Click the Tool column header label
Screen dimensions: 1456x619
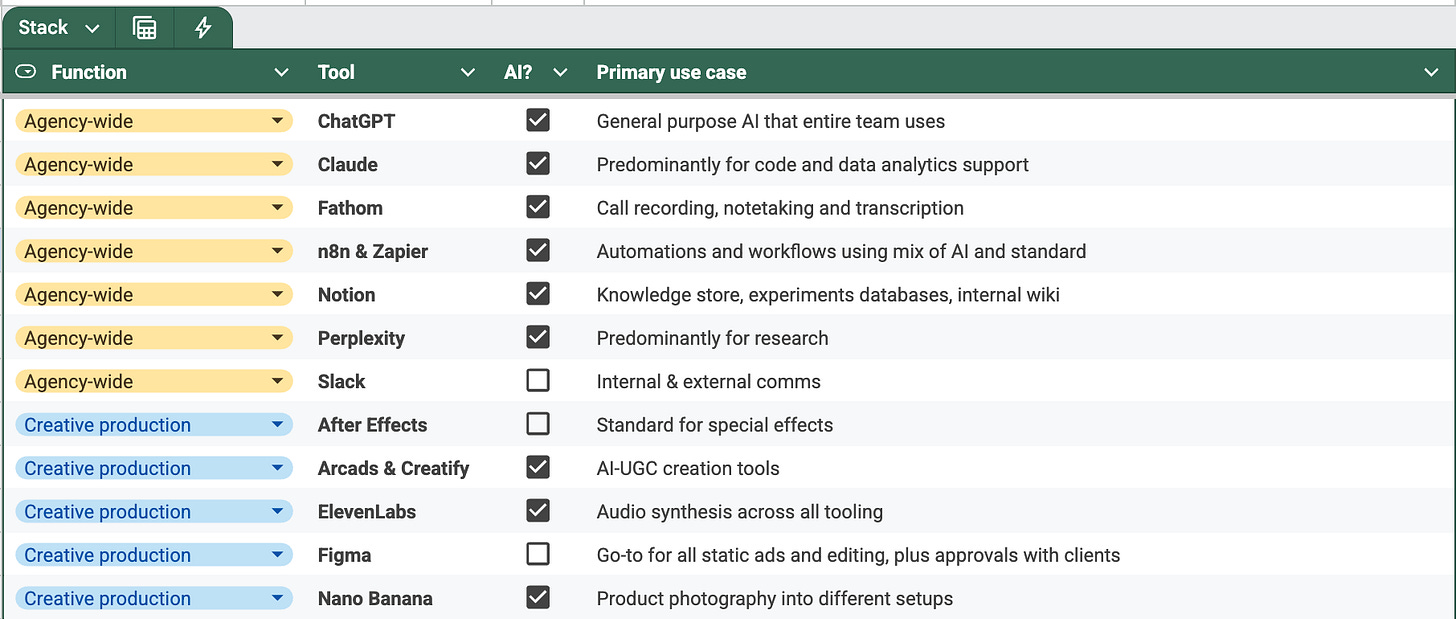coord(336,72)
